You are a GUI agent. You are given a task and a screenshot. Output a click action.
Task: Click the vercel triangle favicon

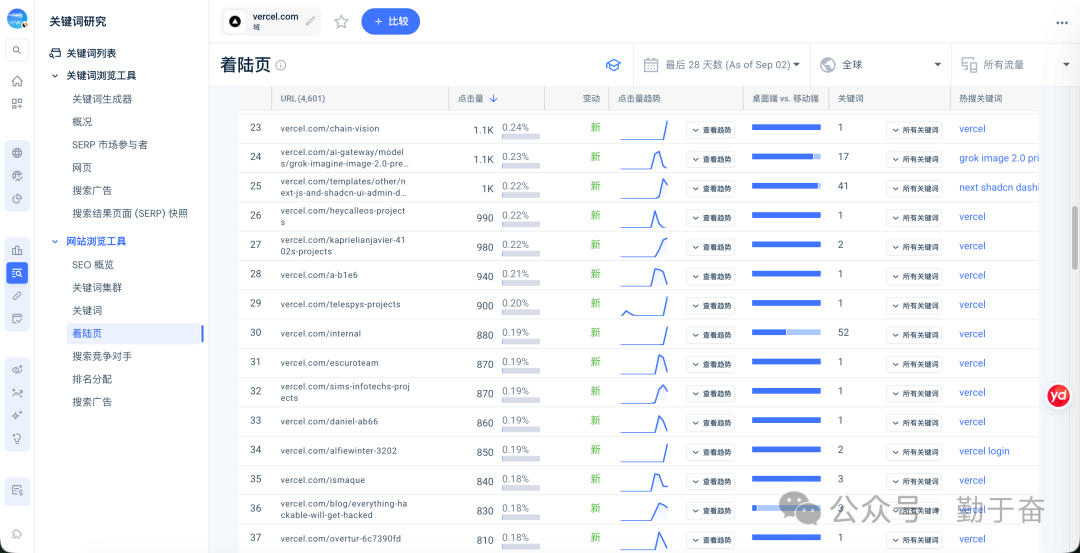coord(235,21)
